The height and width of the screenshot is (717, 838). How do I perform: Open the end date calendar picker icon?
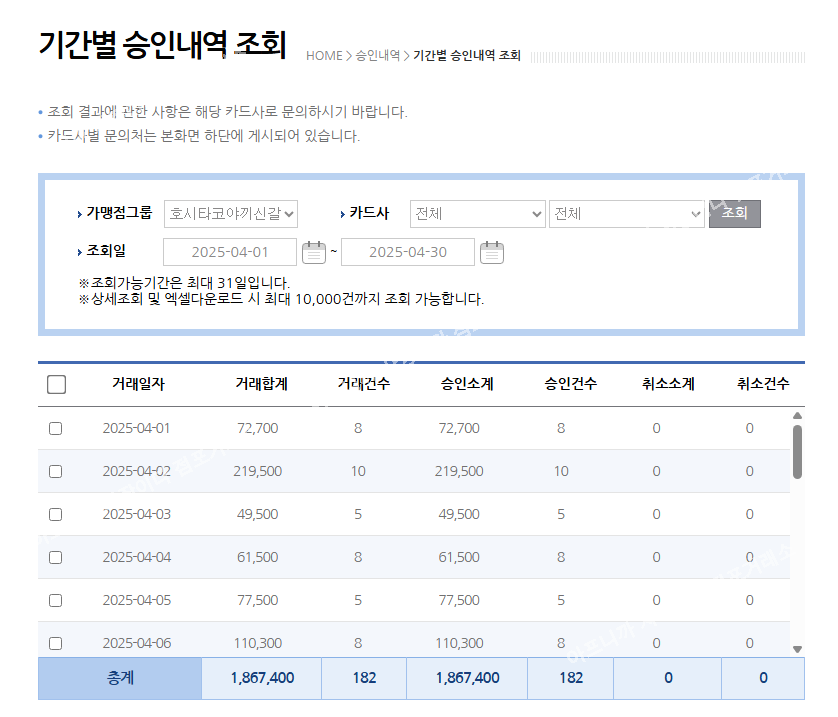[492, 252]
